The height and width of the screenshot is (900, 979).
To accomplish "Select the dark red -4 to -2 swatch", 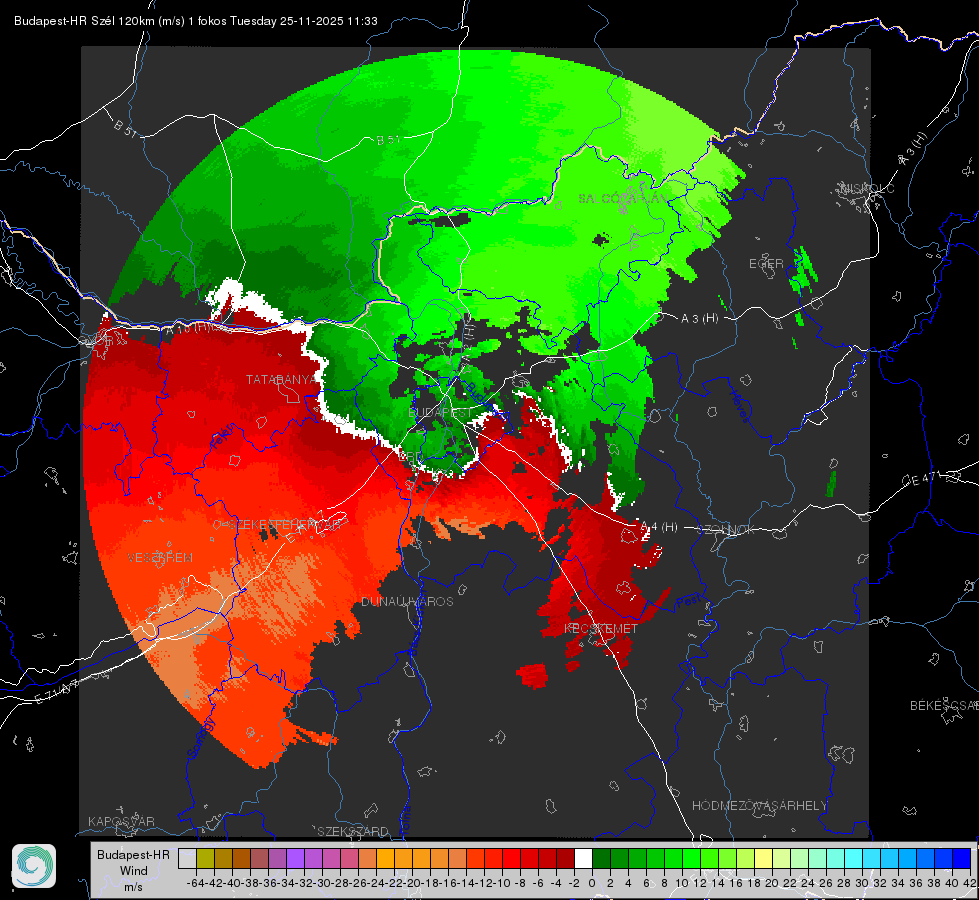I will pyautogui.click(x=565, y=858).
